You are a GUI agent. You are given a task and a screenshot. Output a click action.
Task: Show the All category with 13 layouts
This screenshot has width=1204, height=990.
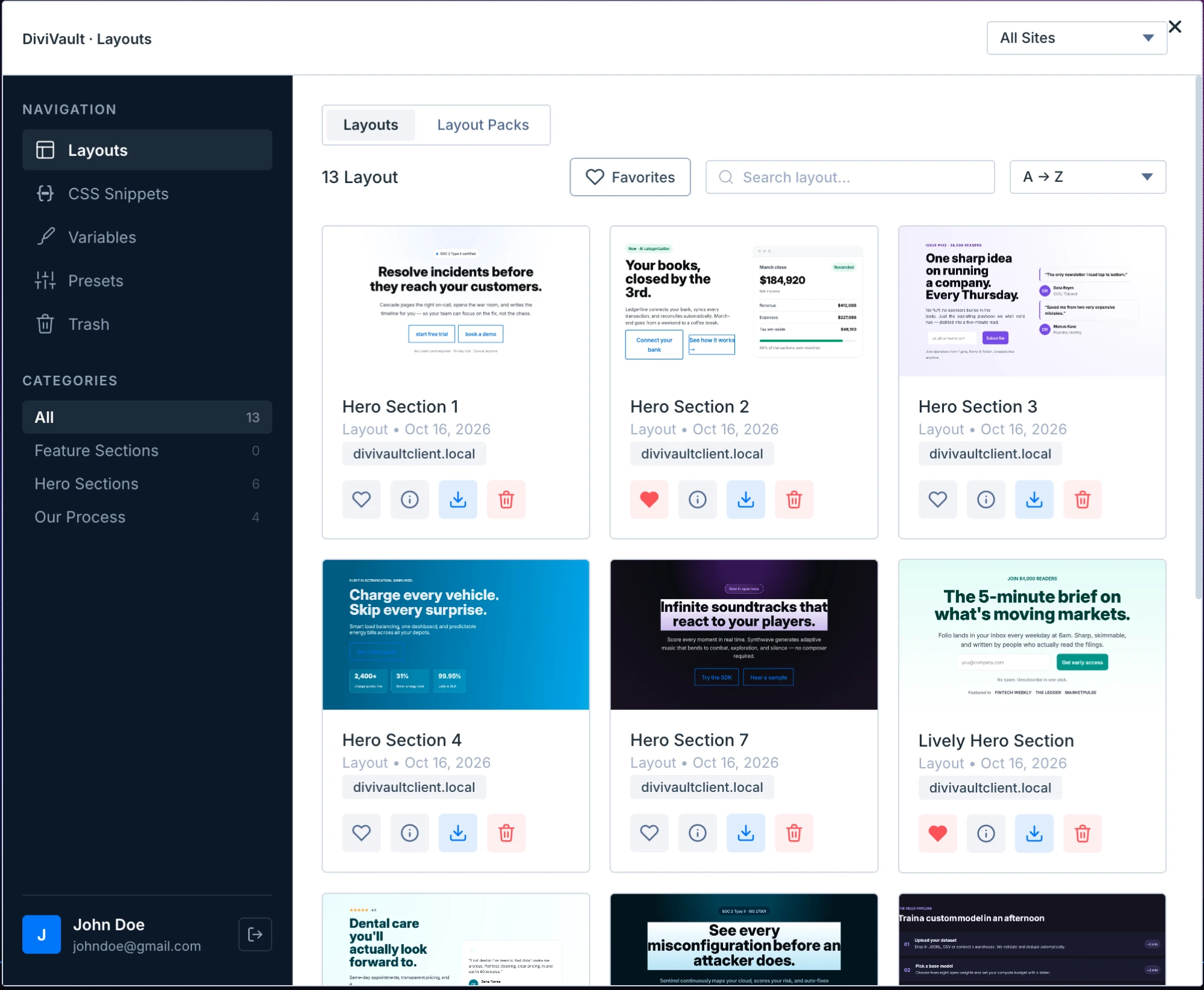click(x=147, y=417)
